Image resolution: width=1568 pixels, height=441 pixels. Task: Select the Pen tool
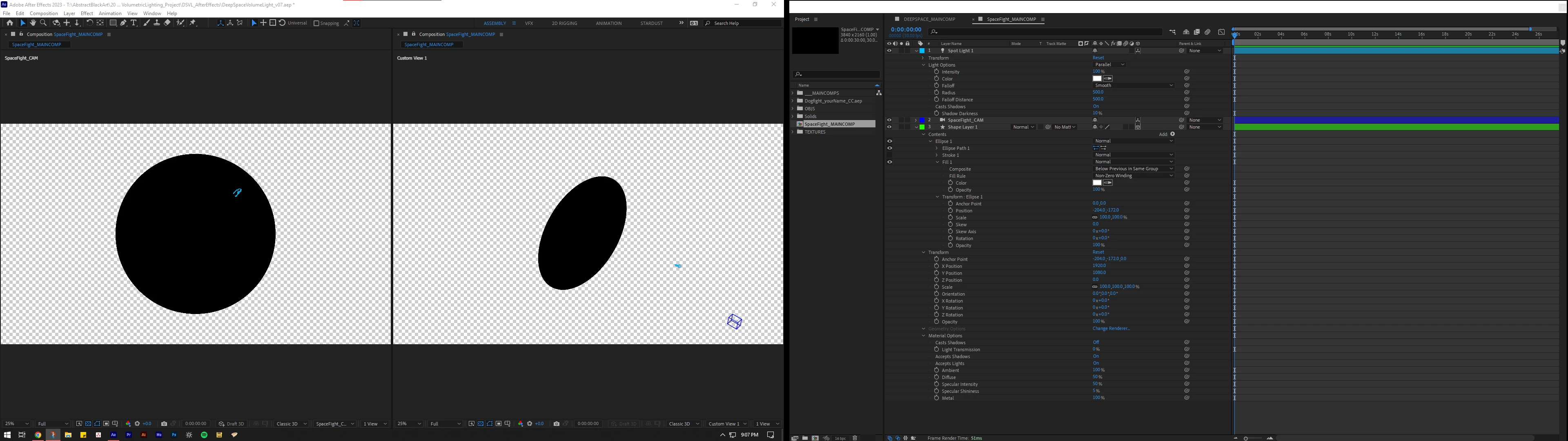click(x=124, y=23)
